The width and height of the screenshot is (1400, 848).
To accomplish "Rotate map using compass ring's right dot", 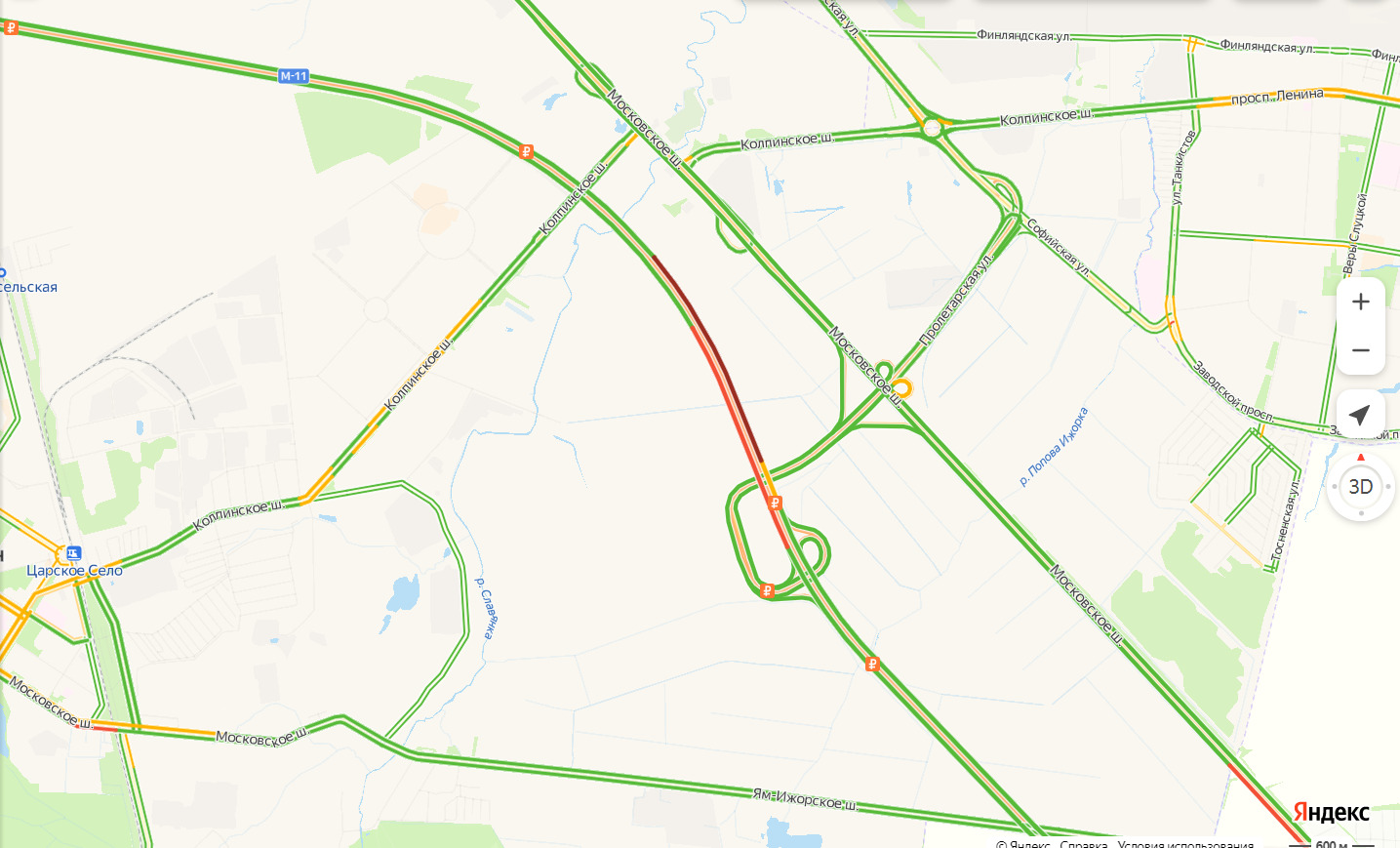I will point(1388,486).
